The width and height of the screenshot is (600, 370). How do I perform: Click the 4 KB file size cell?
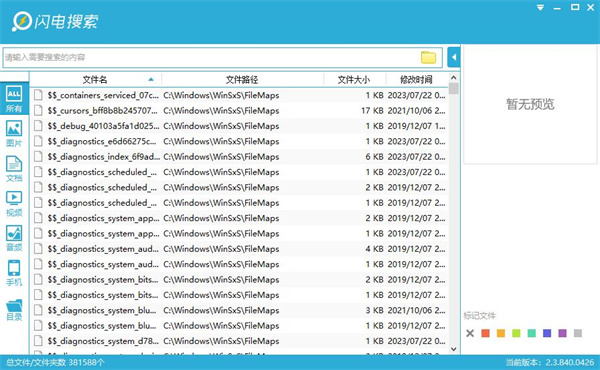[374, 249]
